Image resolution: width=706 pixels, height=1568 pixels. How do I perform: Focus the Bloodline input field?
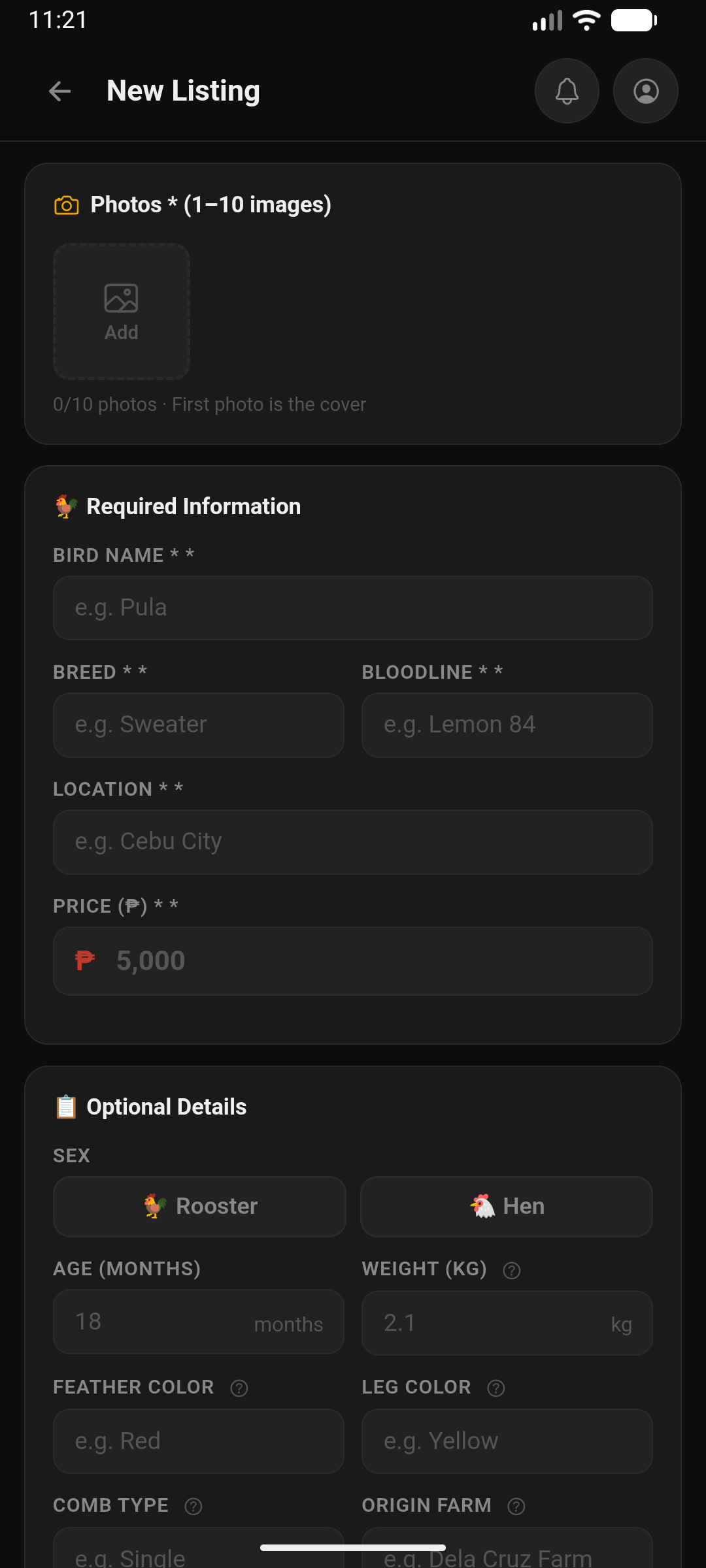tap(507, 725)
